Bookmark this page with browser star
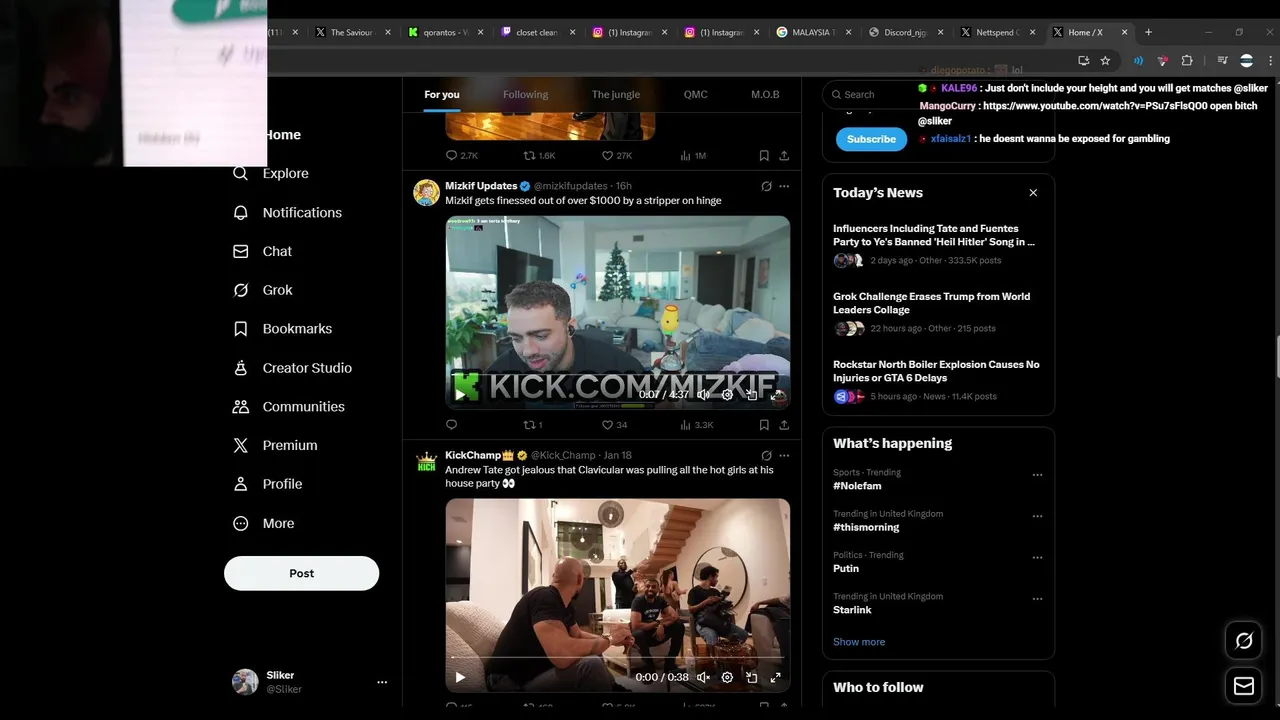The width and height of the screenshot is (1280, 720). pos(1105,61)
